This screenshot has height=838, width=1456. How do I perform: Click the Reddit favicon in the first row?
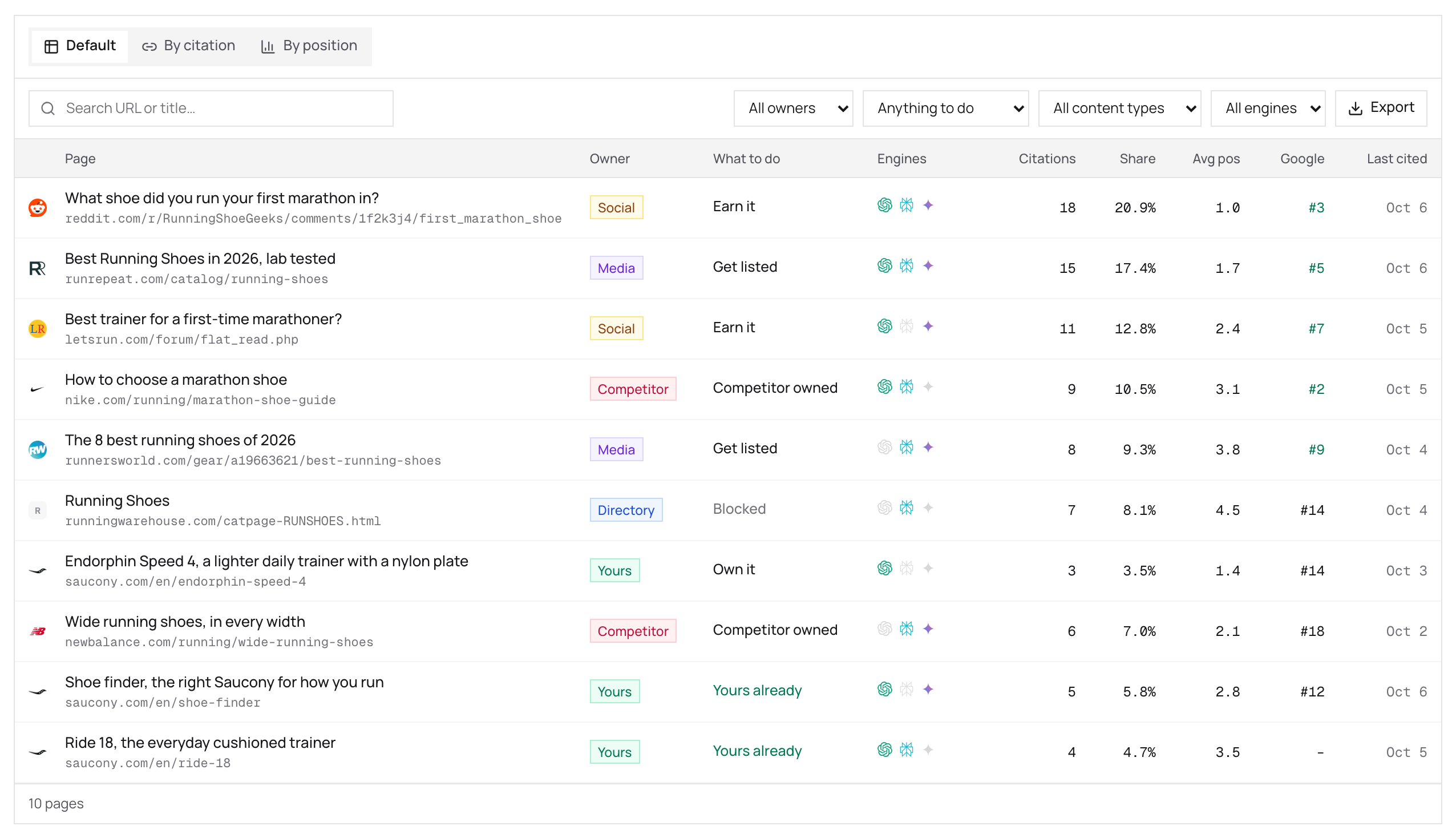point(38,208)
